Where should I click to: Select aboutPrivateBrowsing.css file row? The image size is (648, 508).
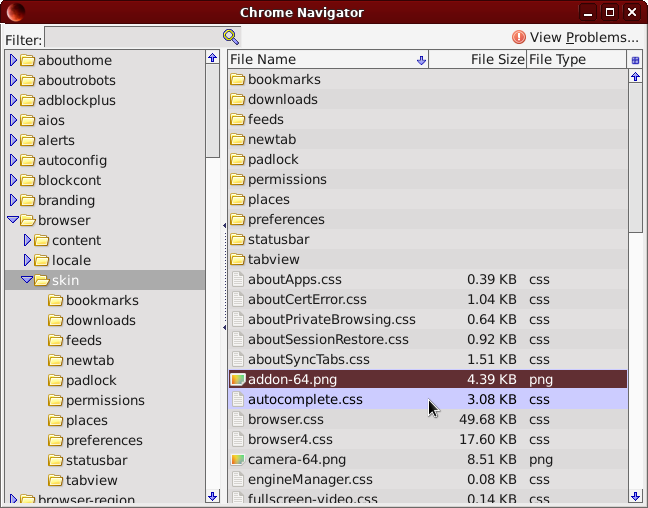point(428,320)
